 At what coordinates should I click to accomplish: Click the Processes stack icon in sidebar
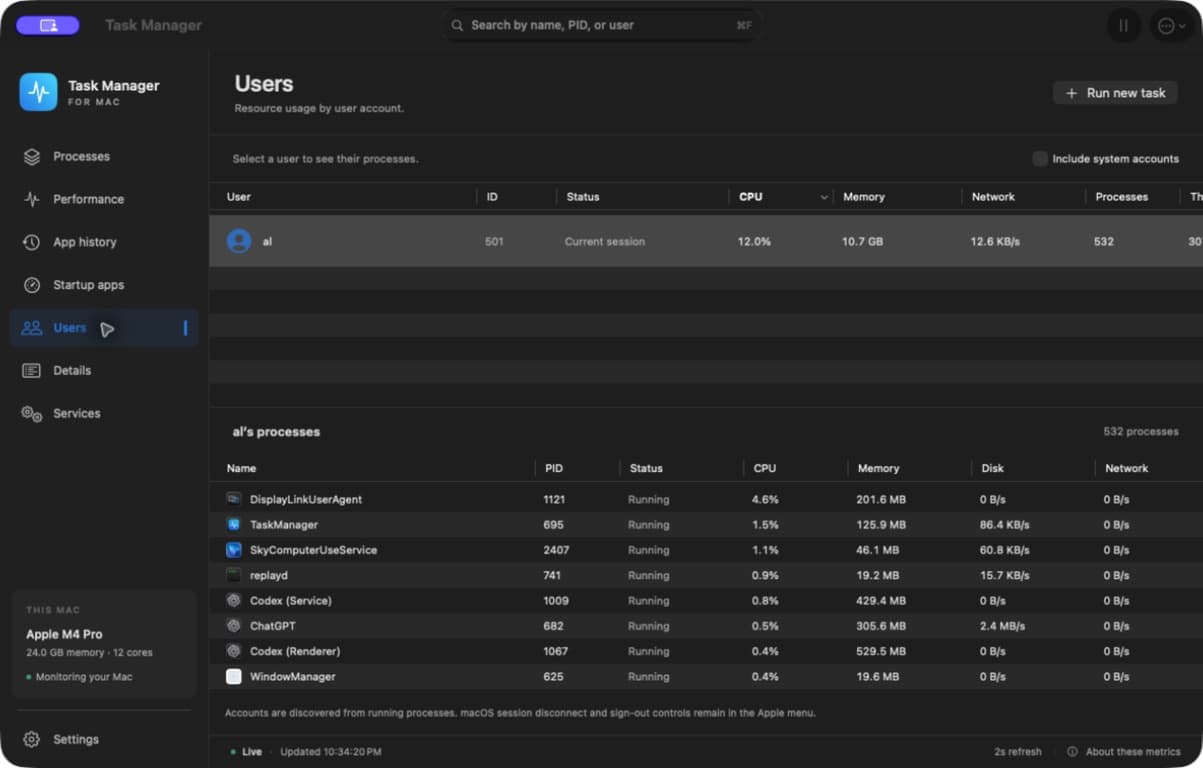tap(32, 157)
